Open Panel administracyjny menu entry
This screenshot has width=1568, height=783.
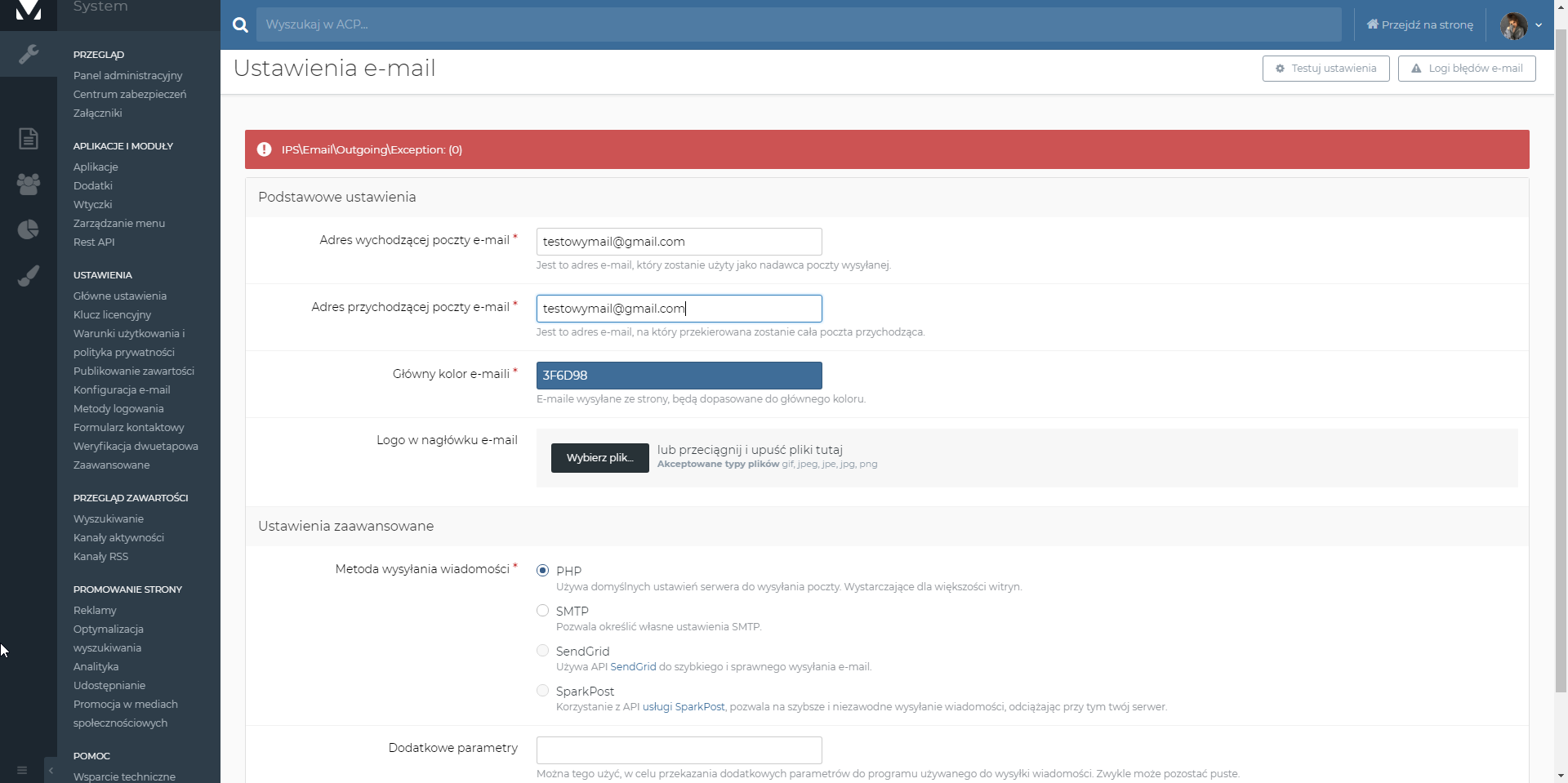pos(127,75)
